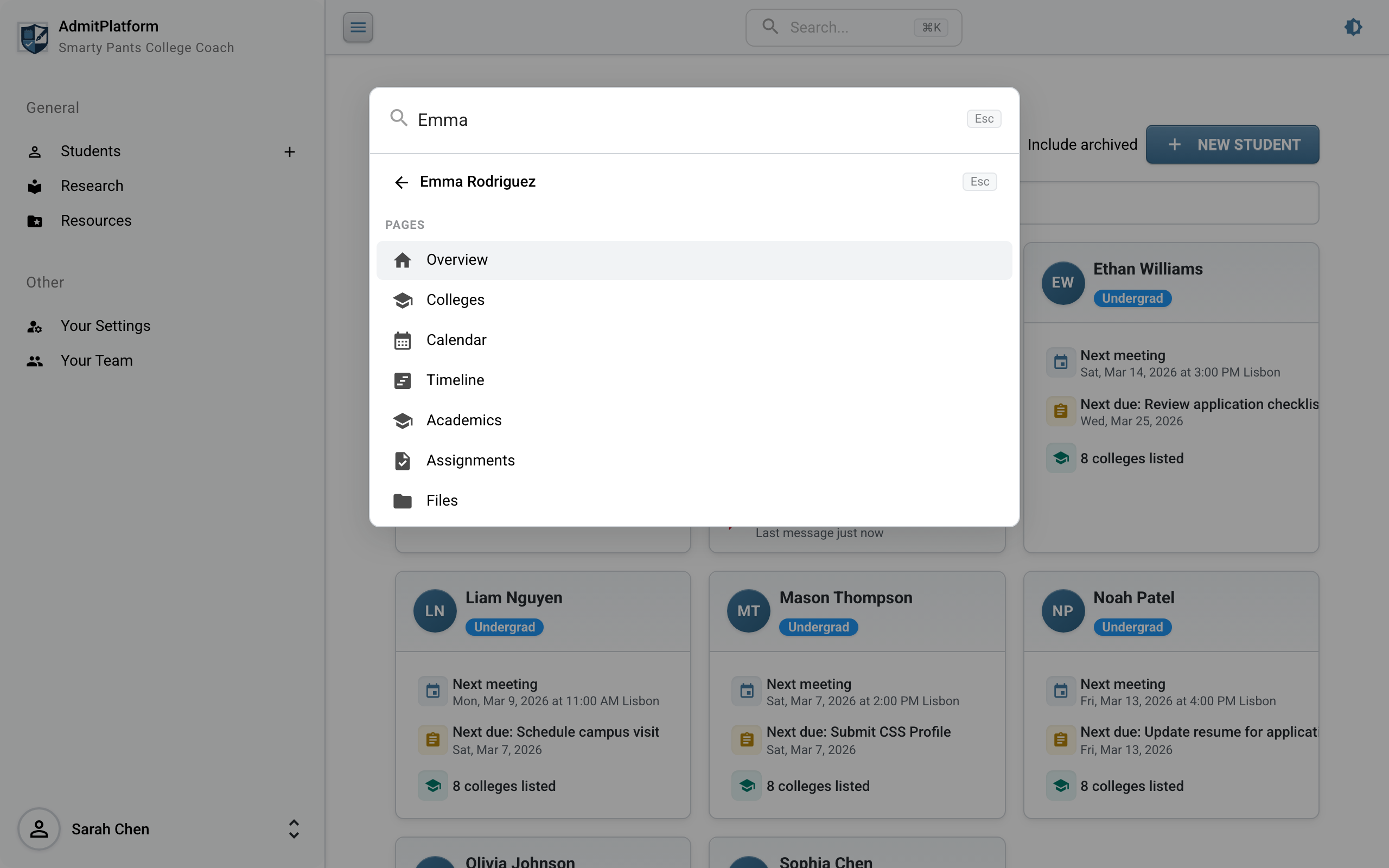Click the Timeline icon in the pages list

pos(403,381)
